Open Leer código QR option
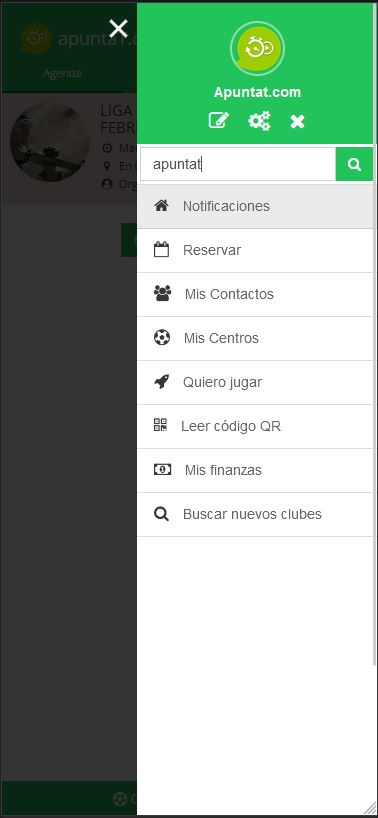 255,426
